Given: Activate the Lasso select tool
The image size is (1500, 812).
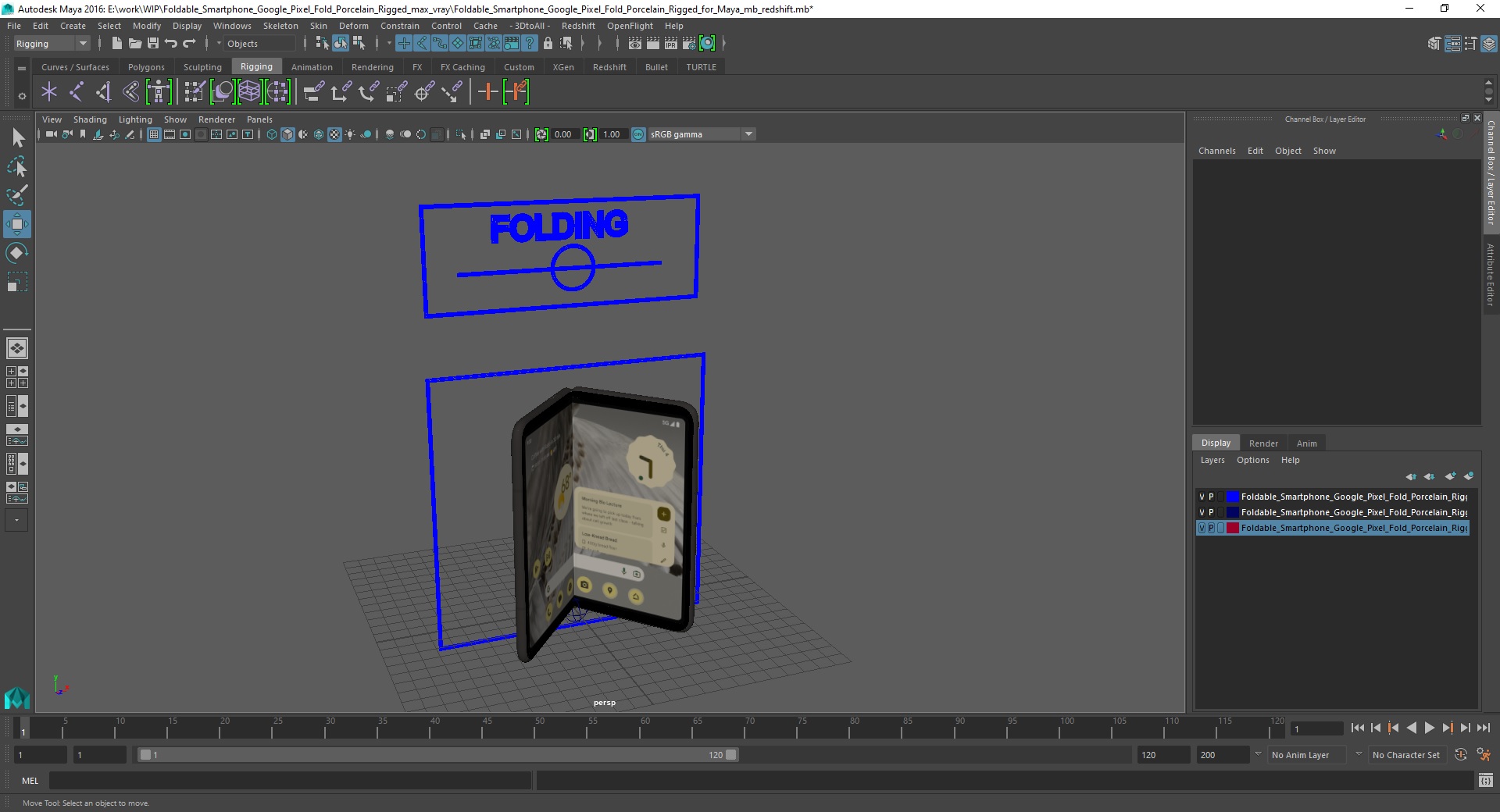Looking at the screenshot, I should click(x=17, y=166).
